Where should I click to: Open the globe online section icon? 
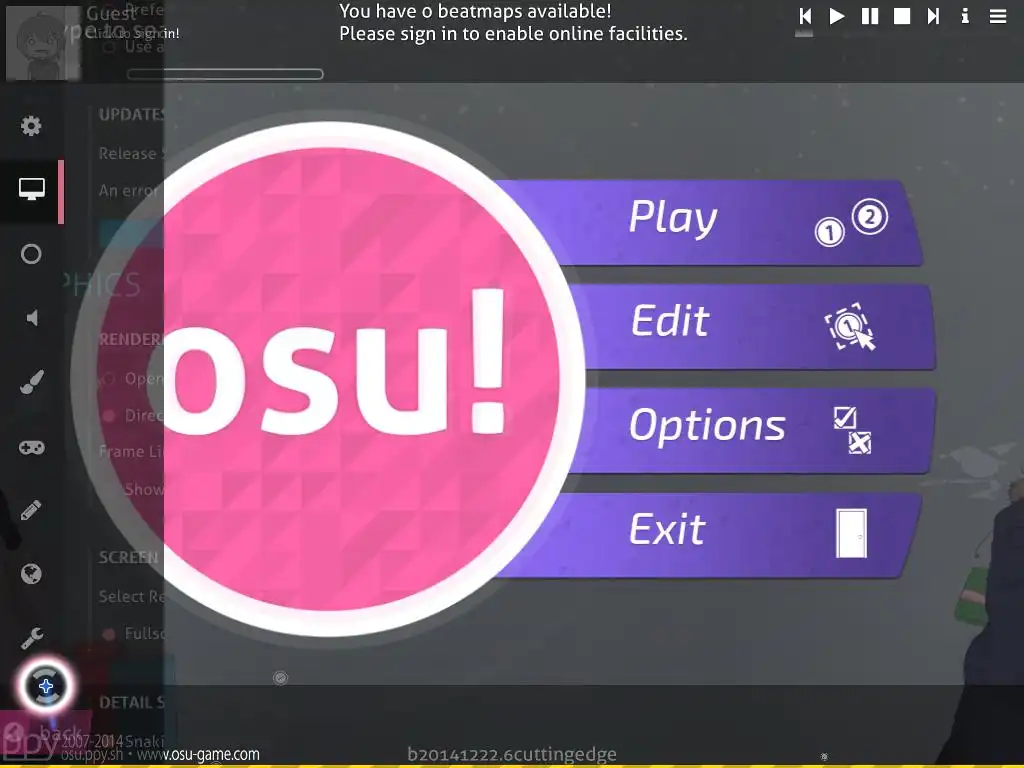coord(31,574)
